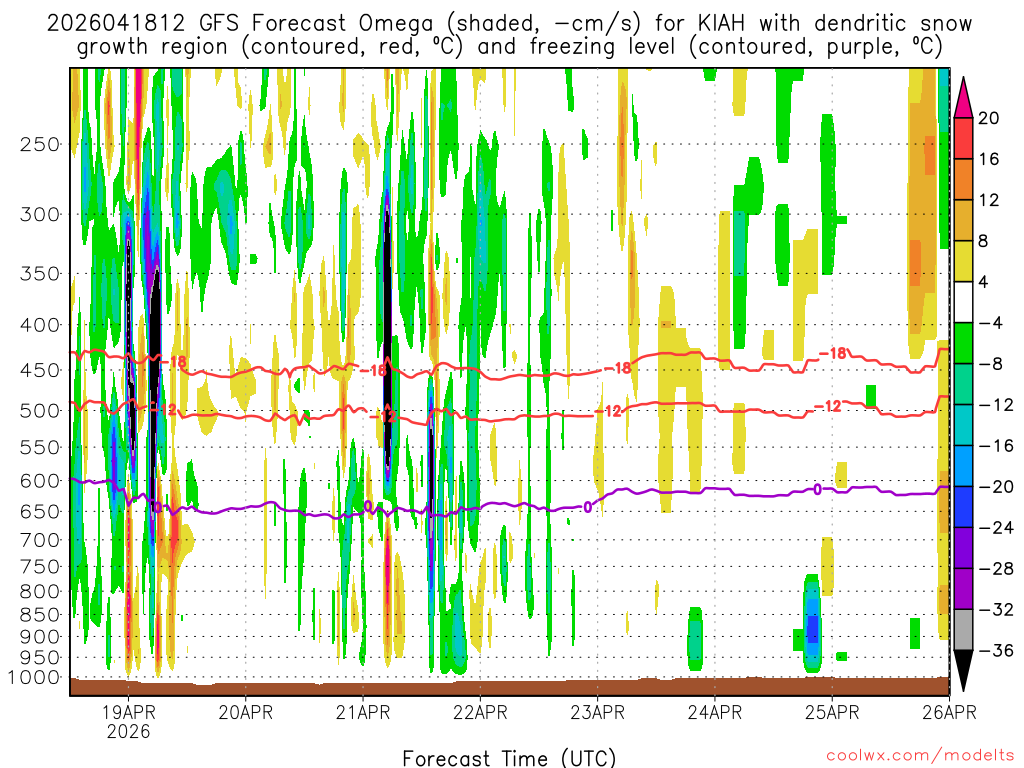The height and width of the screenshot is (768, 1024).
Task: Click the 750 pressure level label
Action: pos(40,567)
